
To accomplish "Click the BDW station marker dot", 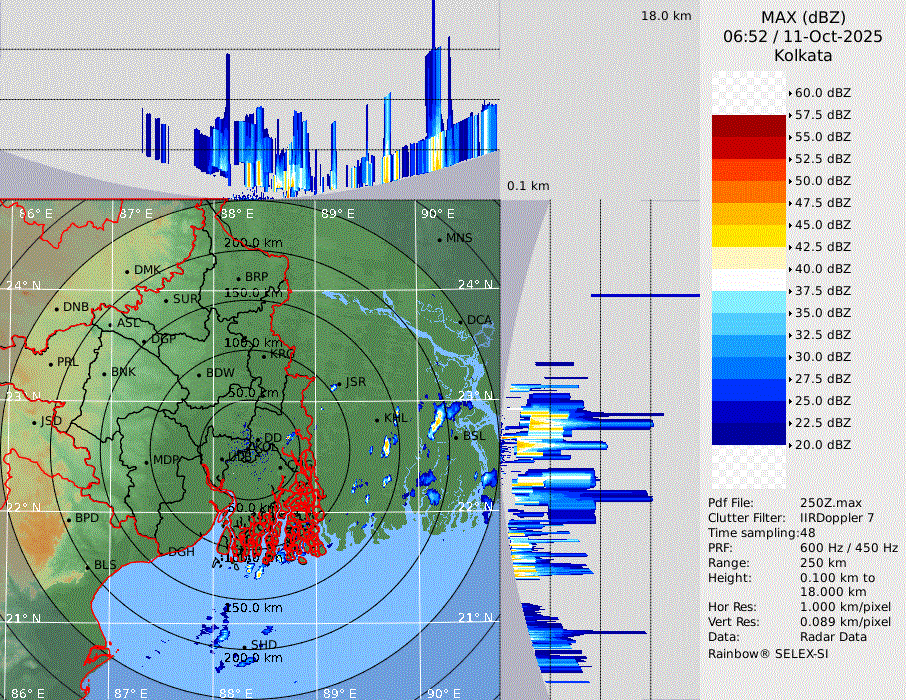I will pos(199,375).
